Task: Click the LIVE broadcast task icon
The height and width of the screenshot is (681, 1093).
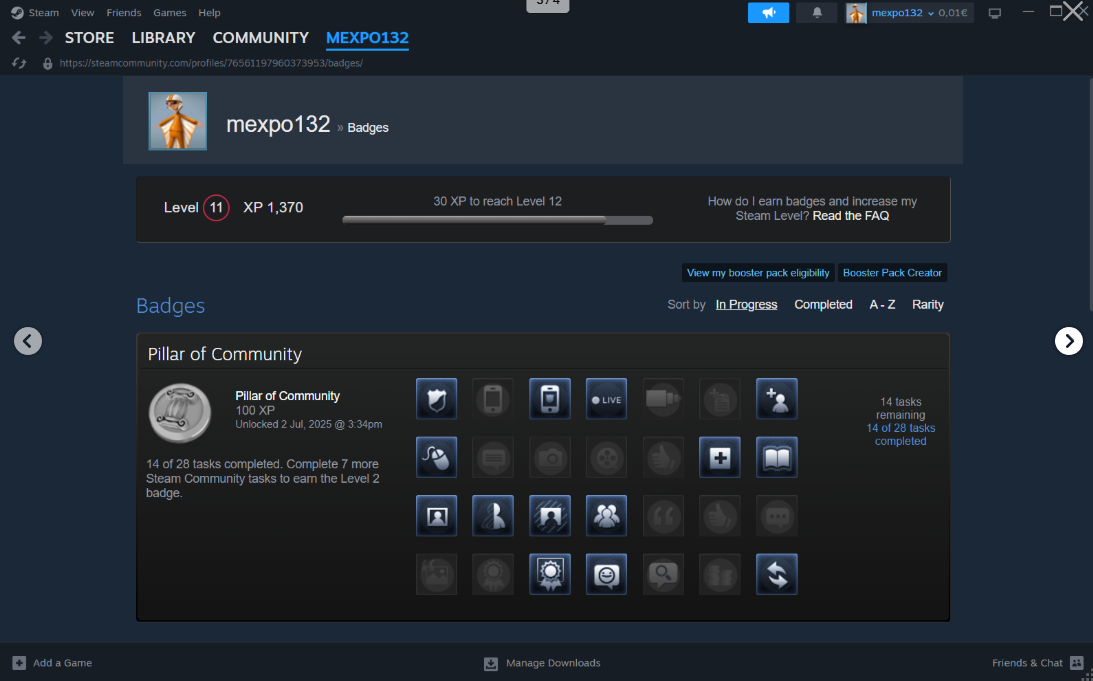Action: (x=606, y=399)
